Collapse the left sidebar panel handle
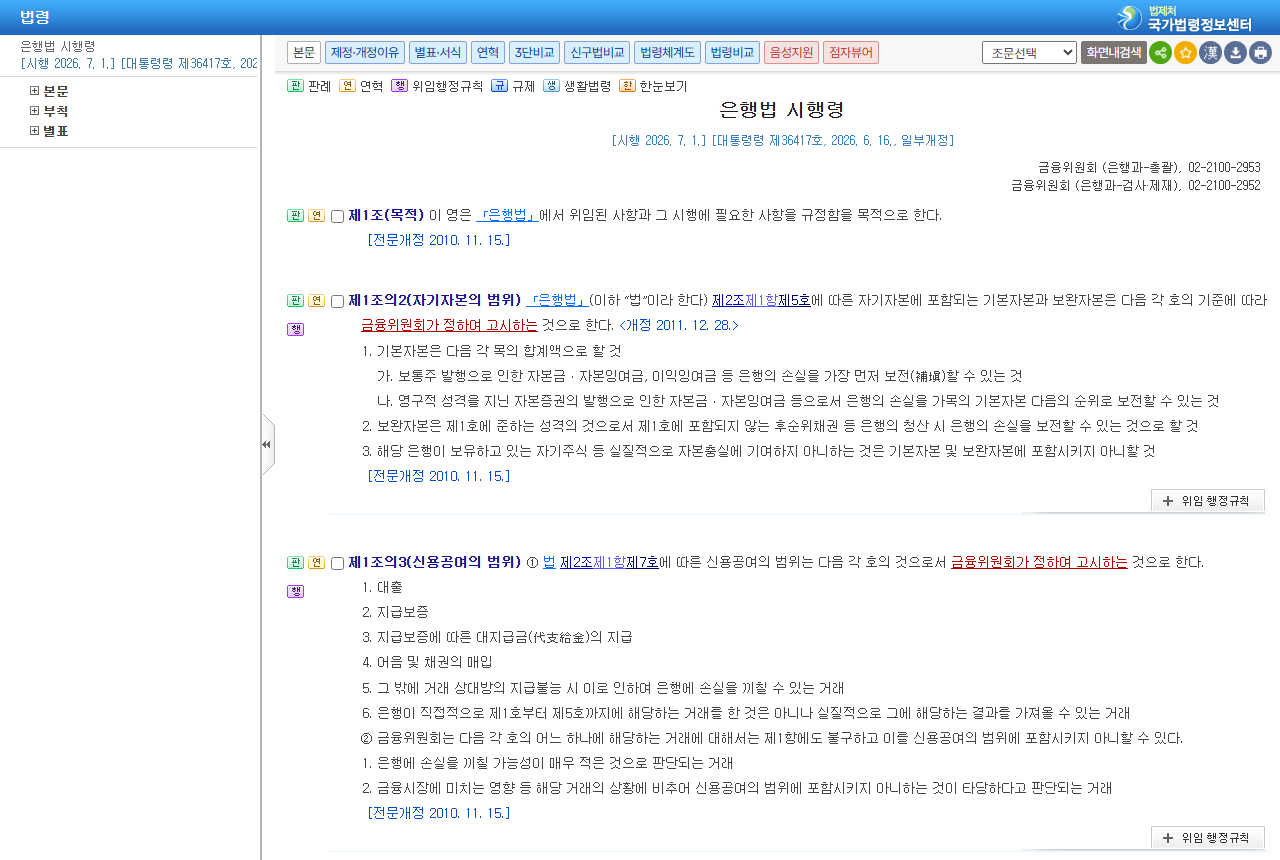1280x860 pixels. click(x=267, y=444)
